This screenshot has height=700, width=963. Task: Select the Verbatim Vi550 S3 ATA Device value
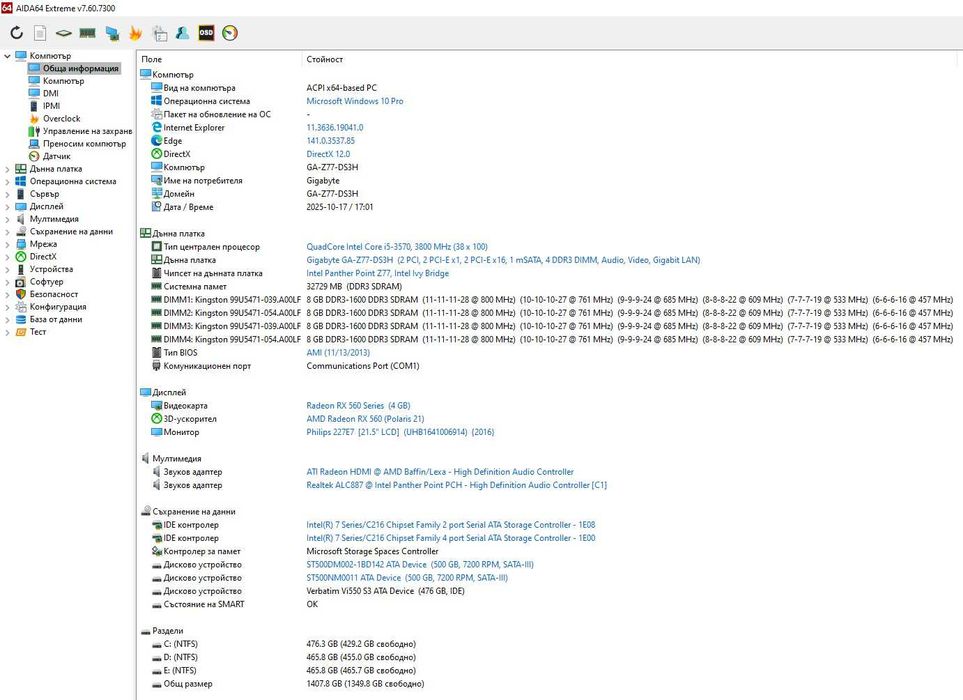[385, 591]
